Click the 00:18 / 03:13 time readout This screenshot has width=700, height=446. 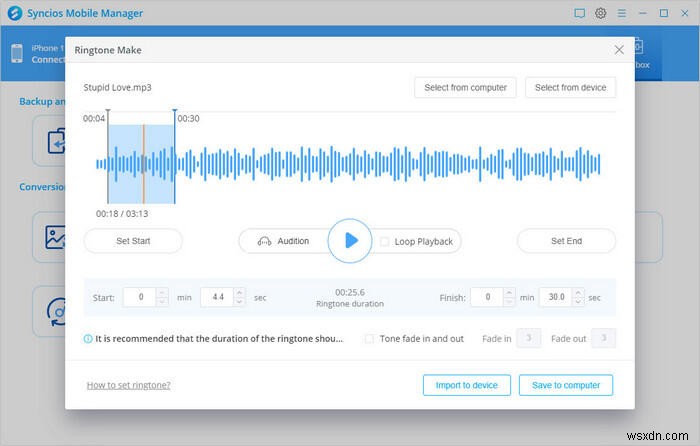(x=122, y=214)
